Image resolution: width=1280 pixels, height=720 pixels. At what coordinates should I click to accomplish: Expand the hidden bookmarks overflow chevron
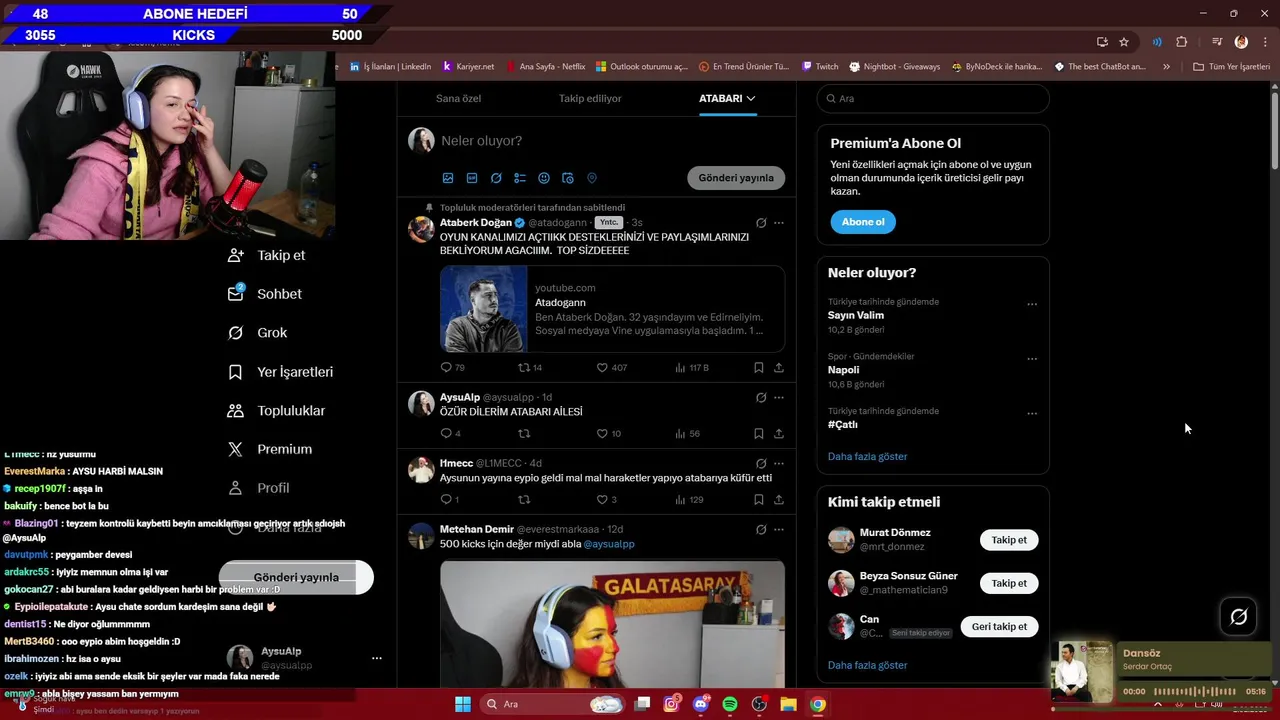[x=1166, y=67]
